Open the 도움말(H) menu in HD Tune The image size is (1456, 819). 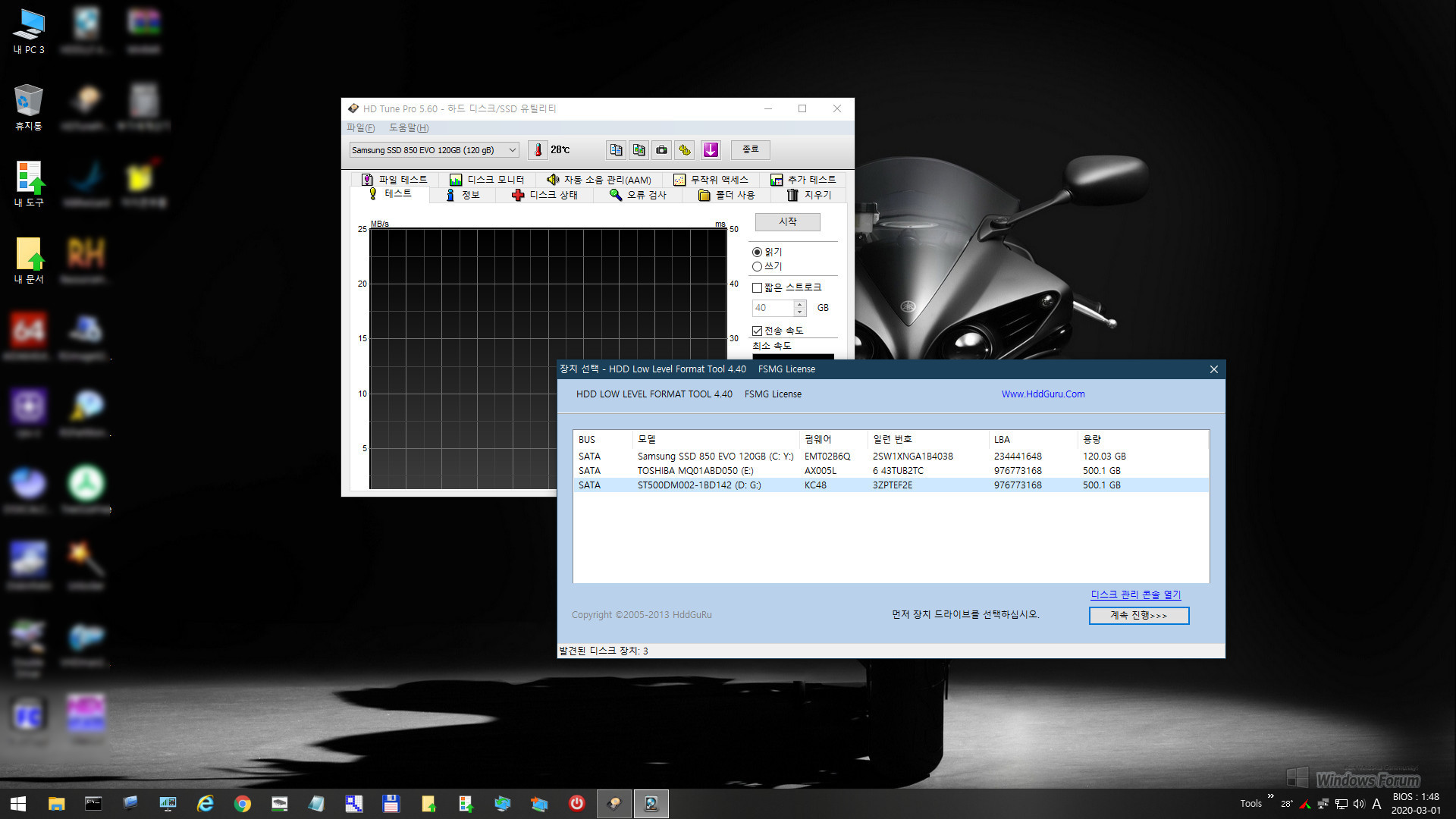pyautogui.click(x=409, y=127)
